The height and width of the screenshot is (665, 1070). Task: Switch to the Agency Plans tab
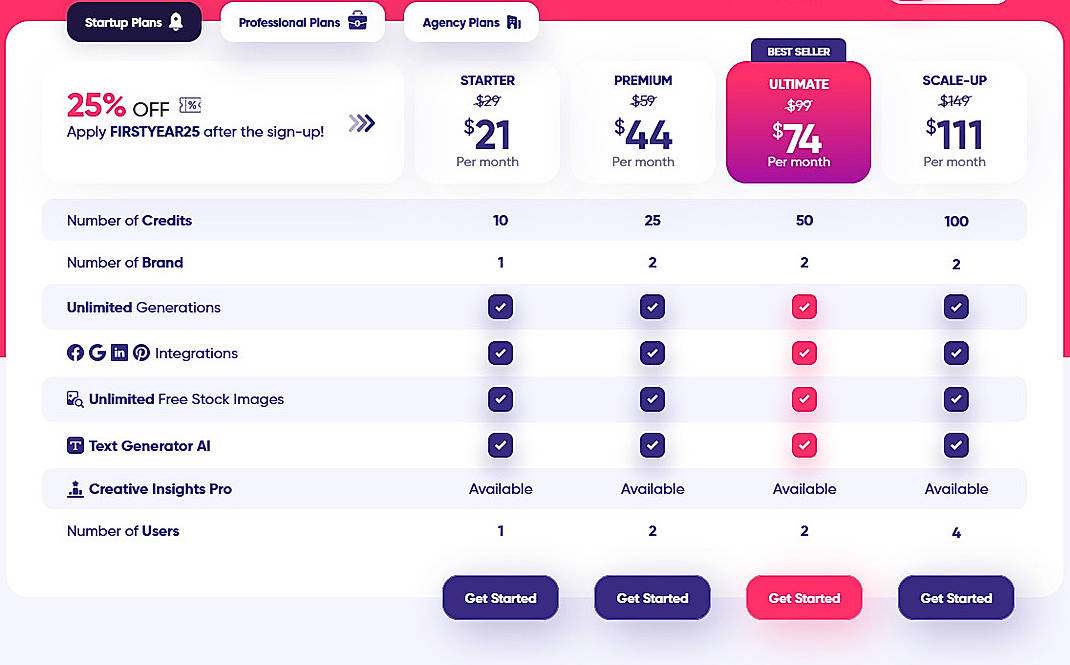coord(471,21)
